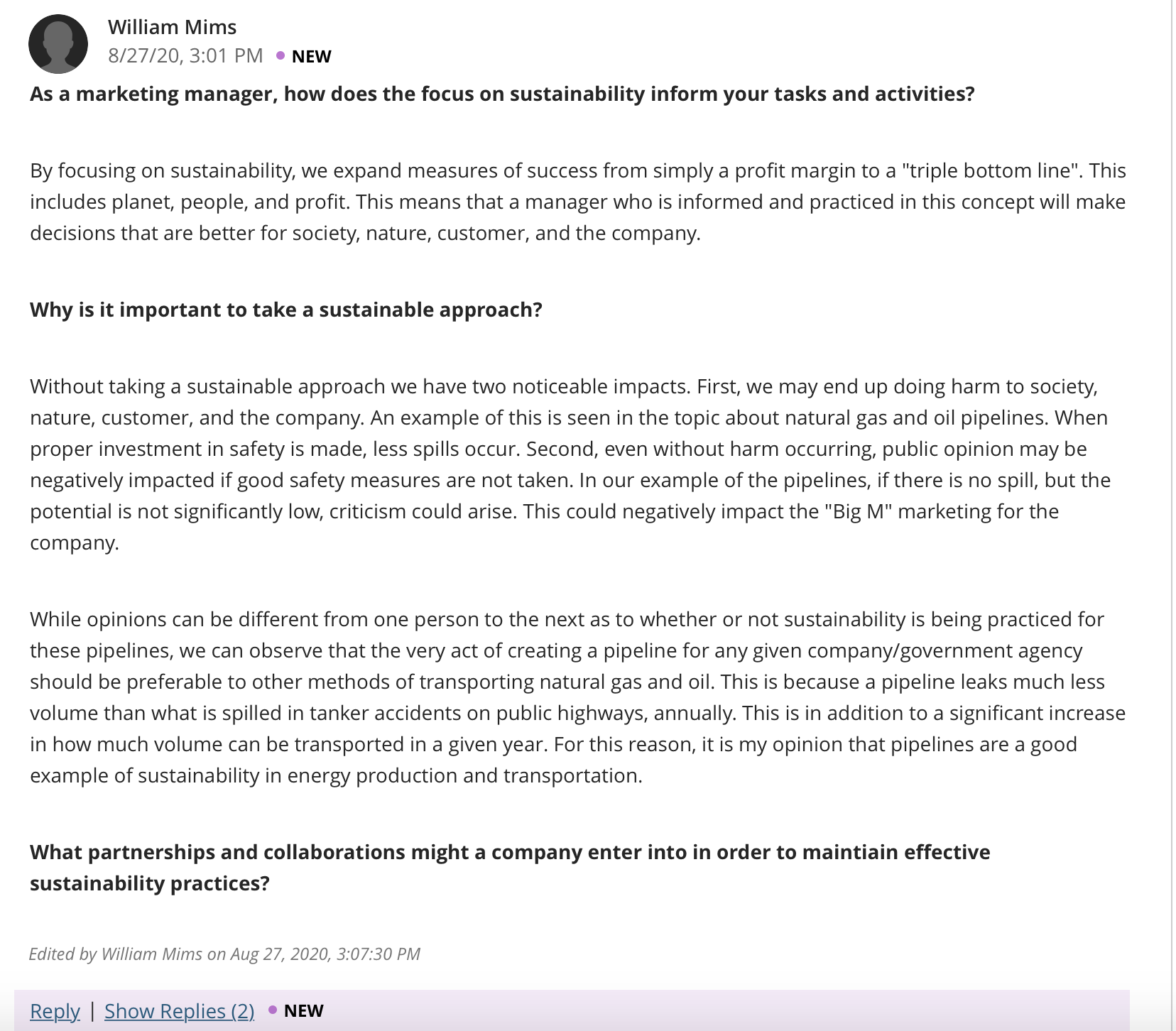Click the 'Why is it important' bold heading

[x=286, y=310]
